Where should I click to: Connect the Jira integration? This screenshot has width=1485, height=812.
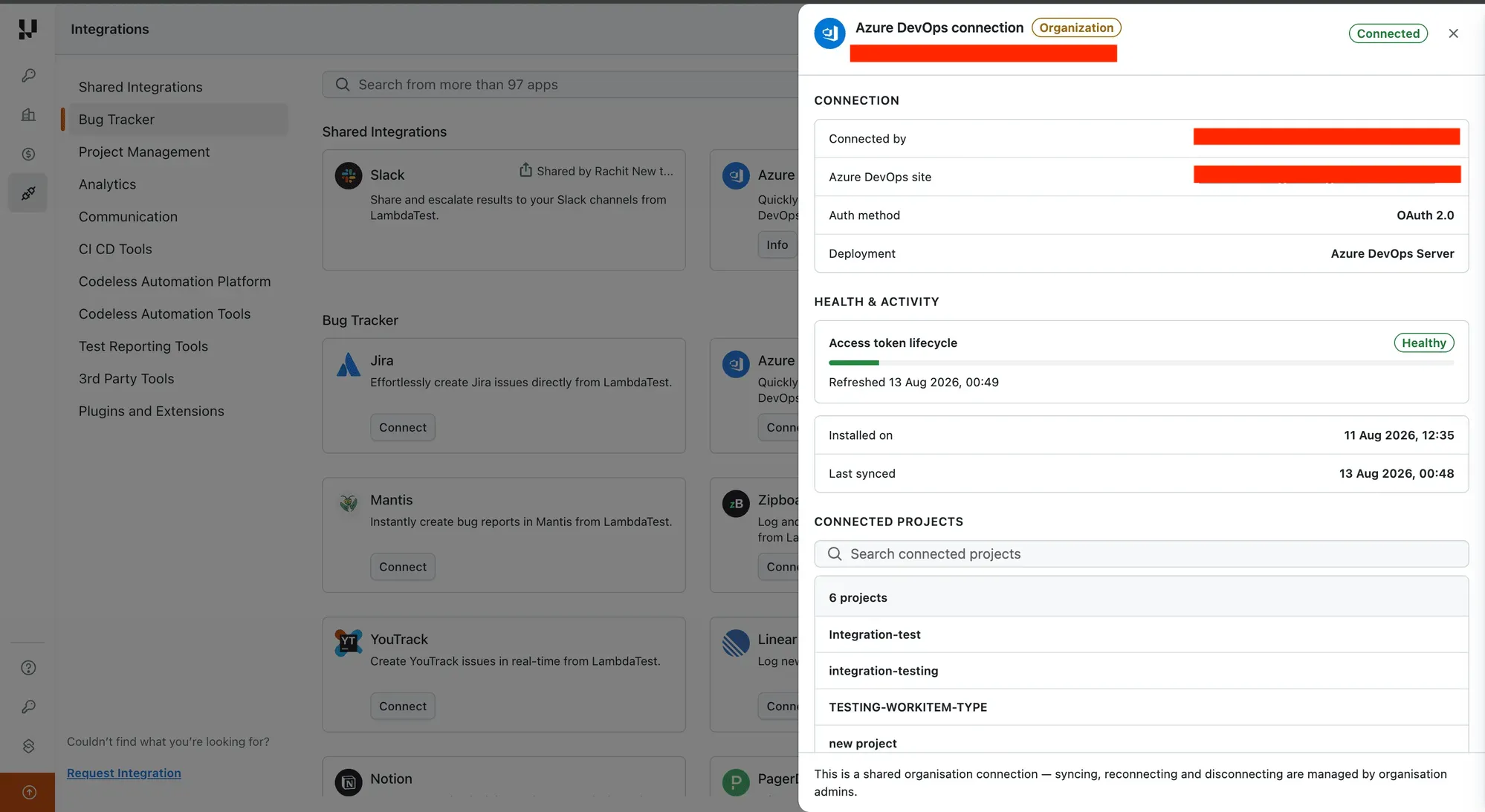[403, 427]
